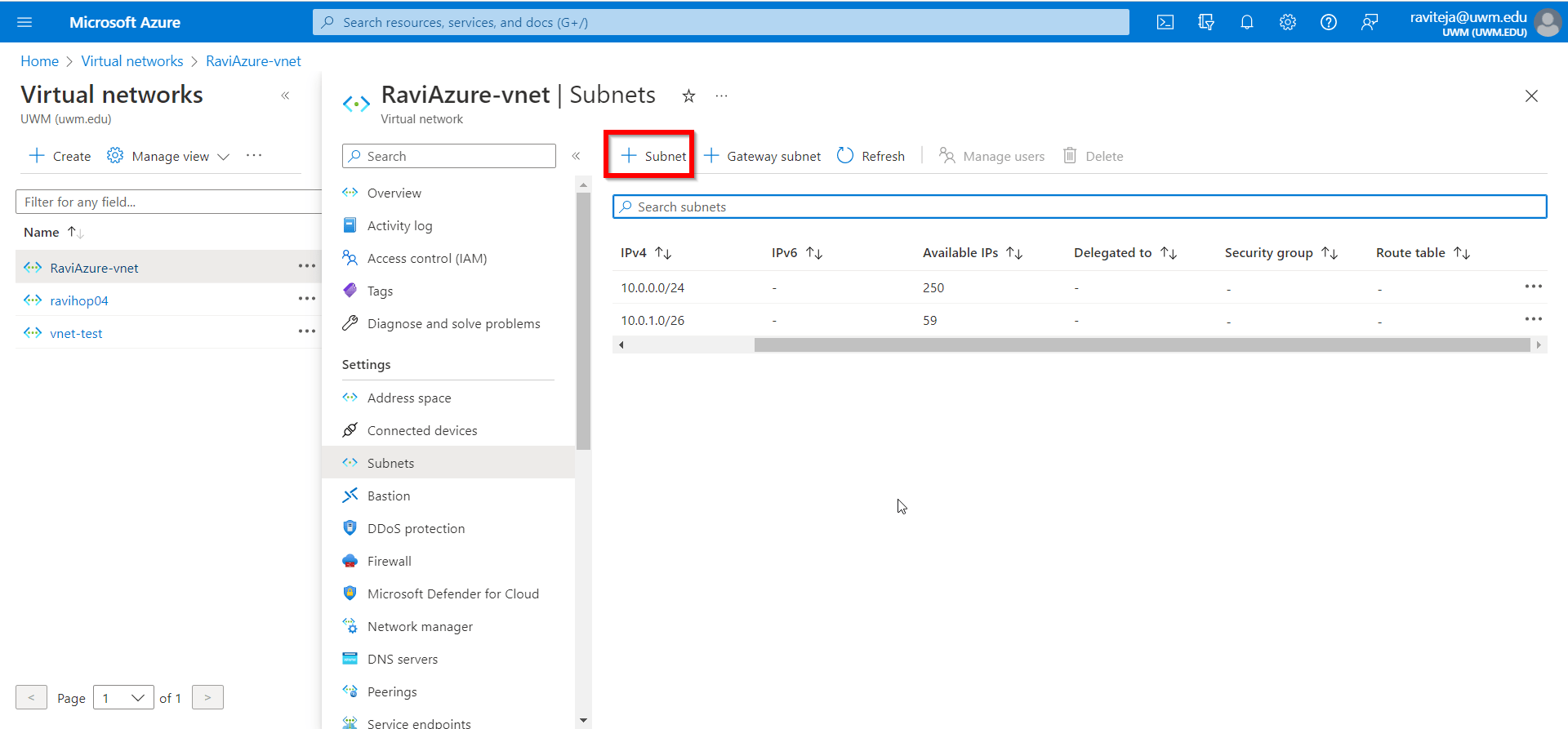Close the RaviAzure-vnet Subnets blade
The width and height of the screenshot is (1568, 729).
tap(1531, 96)
